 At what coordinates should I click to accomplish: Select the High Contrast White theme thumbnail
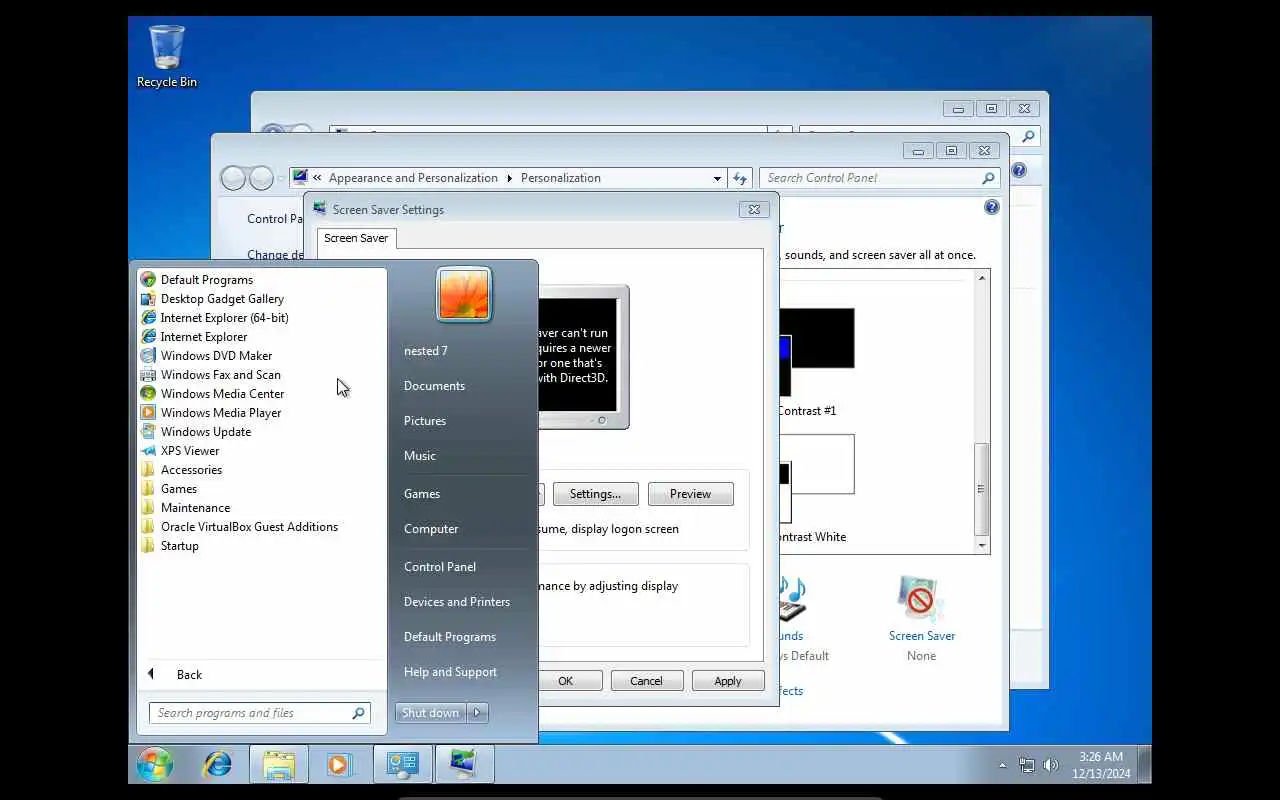click(816, 478)
